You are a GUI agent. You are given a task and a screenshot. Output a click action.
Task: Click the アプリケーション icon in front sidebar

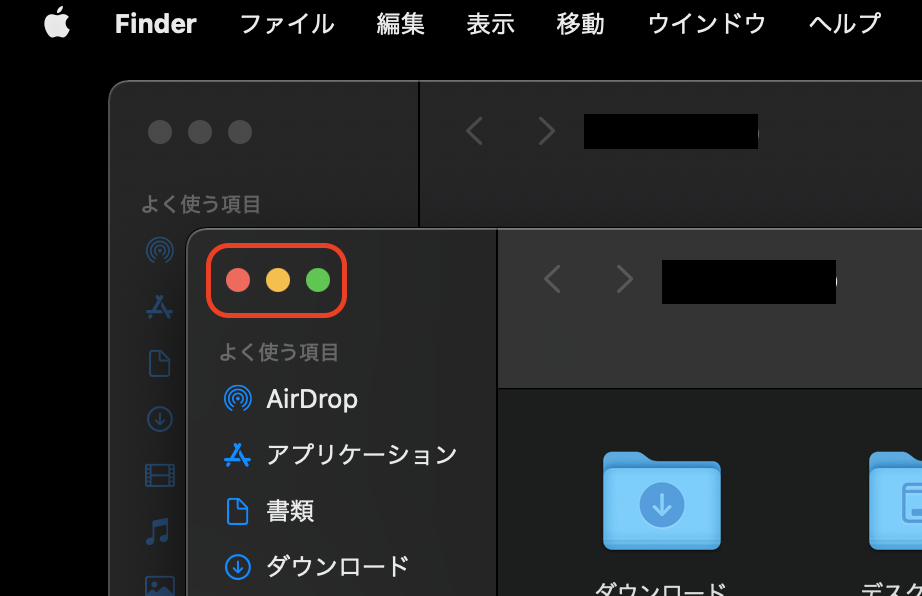click(x=238, y=455)
